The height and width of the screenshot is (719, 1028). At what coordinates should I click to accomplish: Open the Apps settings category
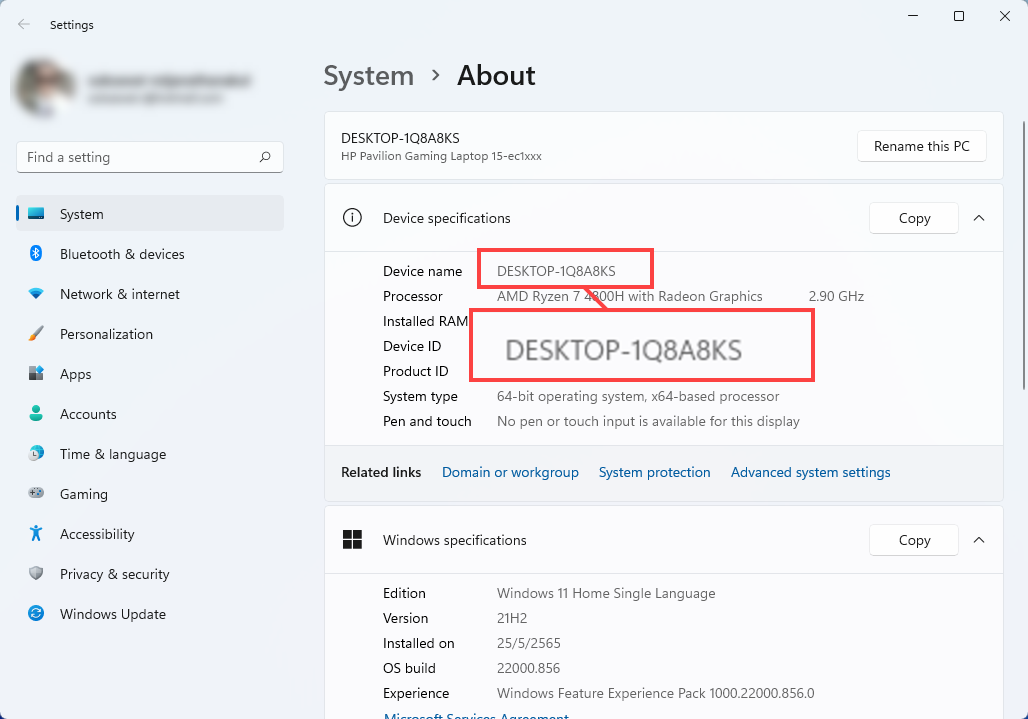click(x=150, y=374)
